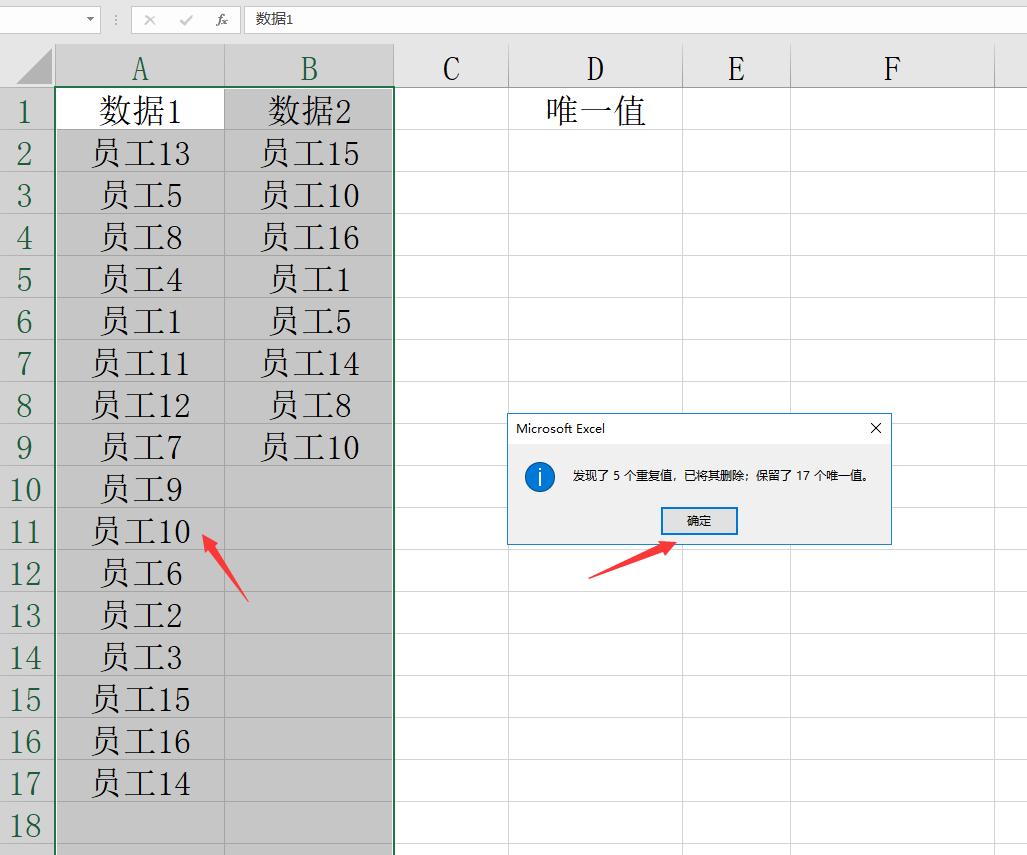The image size is (1027, 855).
Task: Select cell B9 containing 员工10
Action: [309, 447]
